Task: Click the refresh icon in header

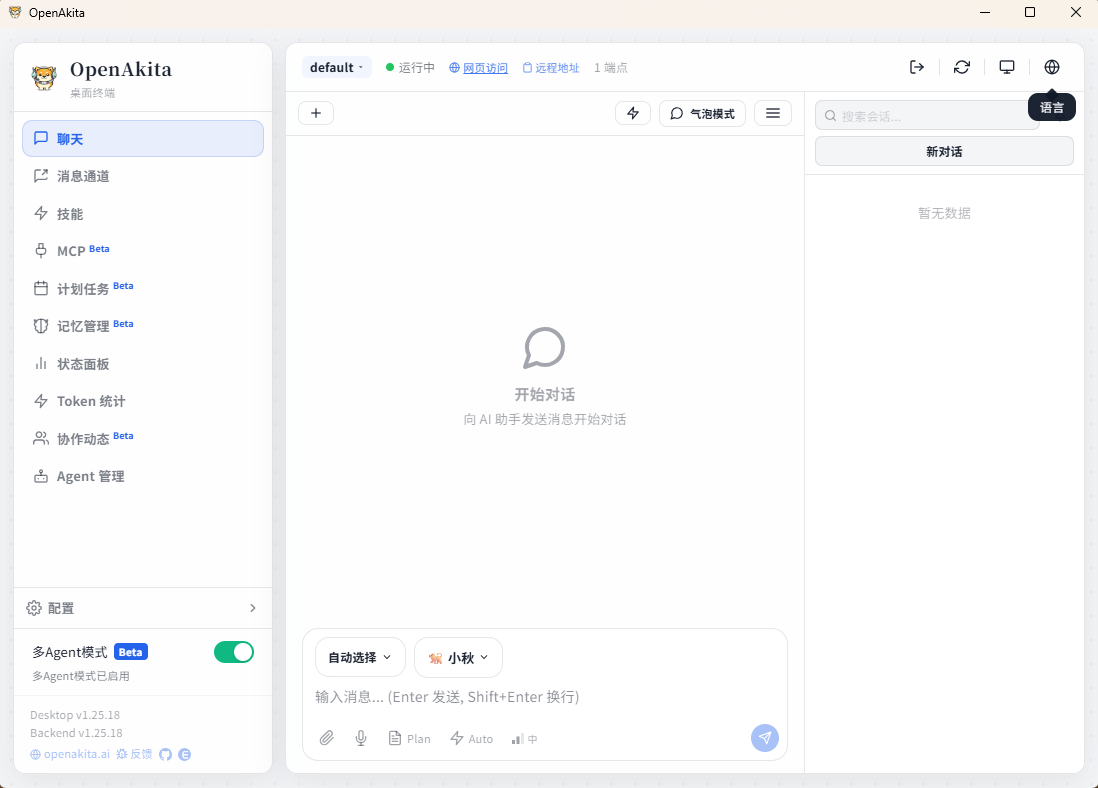Action: point(962,67)
